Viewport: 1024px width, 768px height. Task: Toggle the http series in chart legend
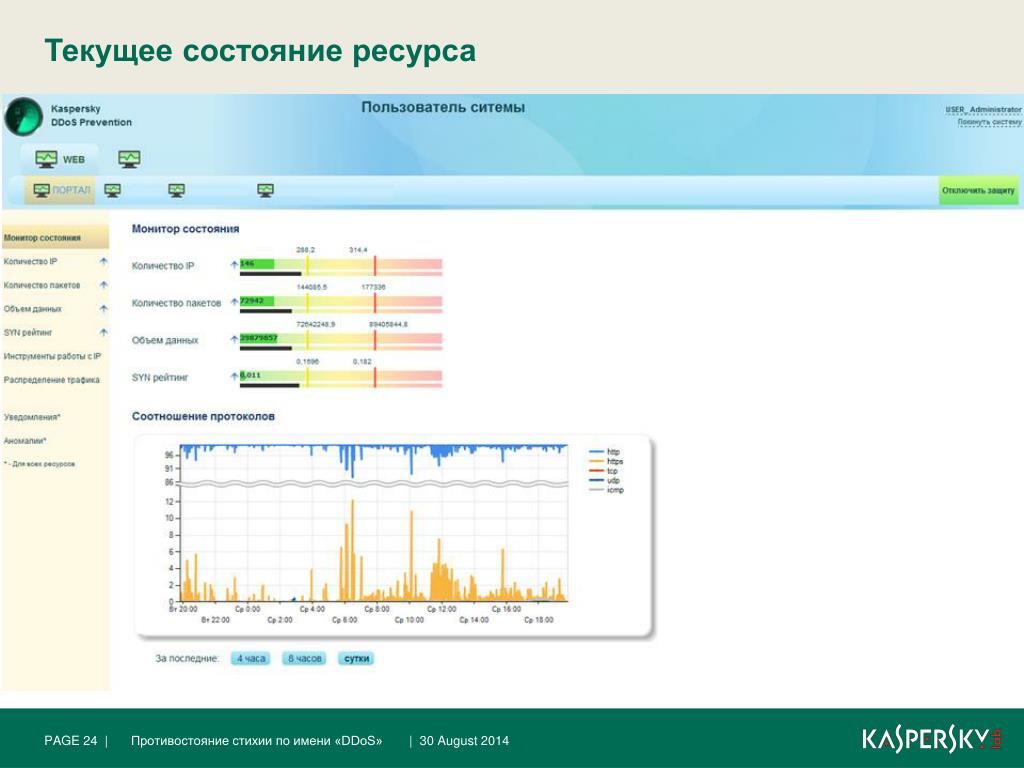coord(605,451)
